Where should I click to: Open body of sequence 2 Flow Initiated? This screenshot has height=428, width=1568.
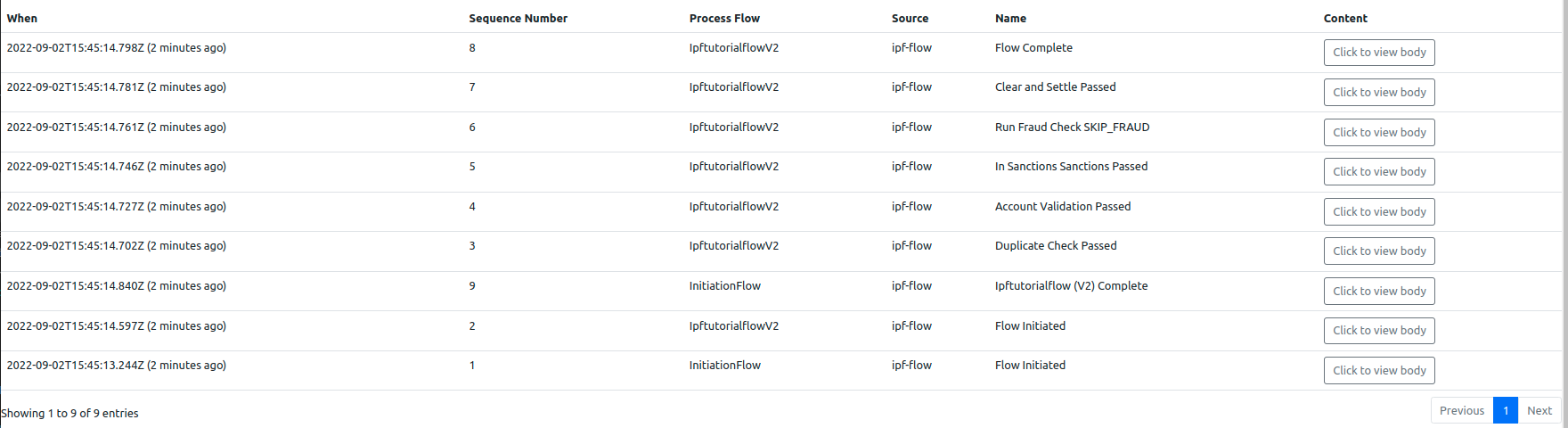click(1378, 331)
